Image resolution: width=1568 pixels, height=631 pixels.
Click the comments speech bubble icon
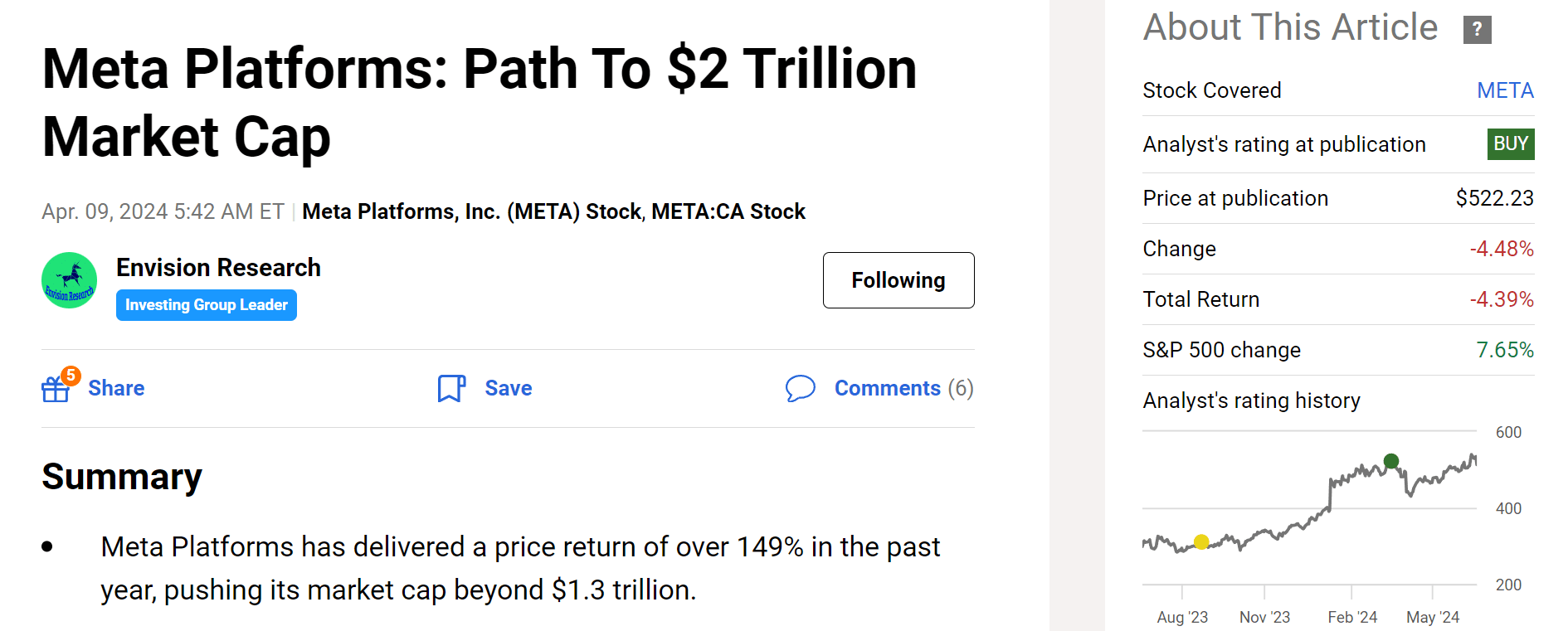(801, 388)
